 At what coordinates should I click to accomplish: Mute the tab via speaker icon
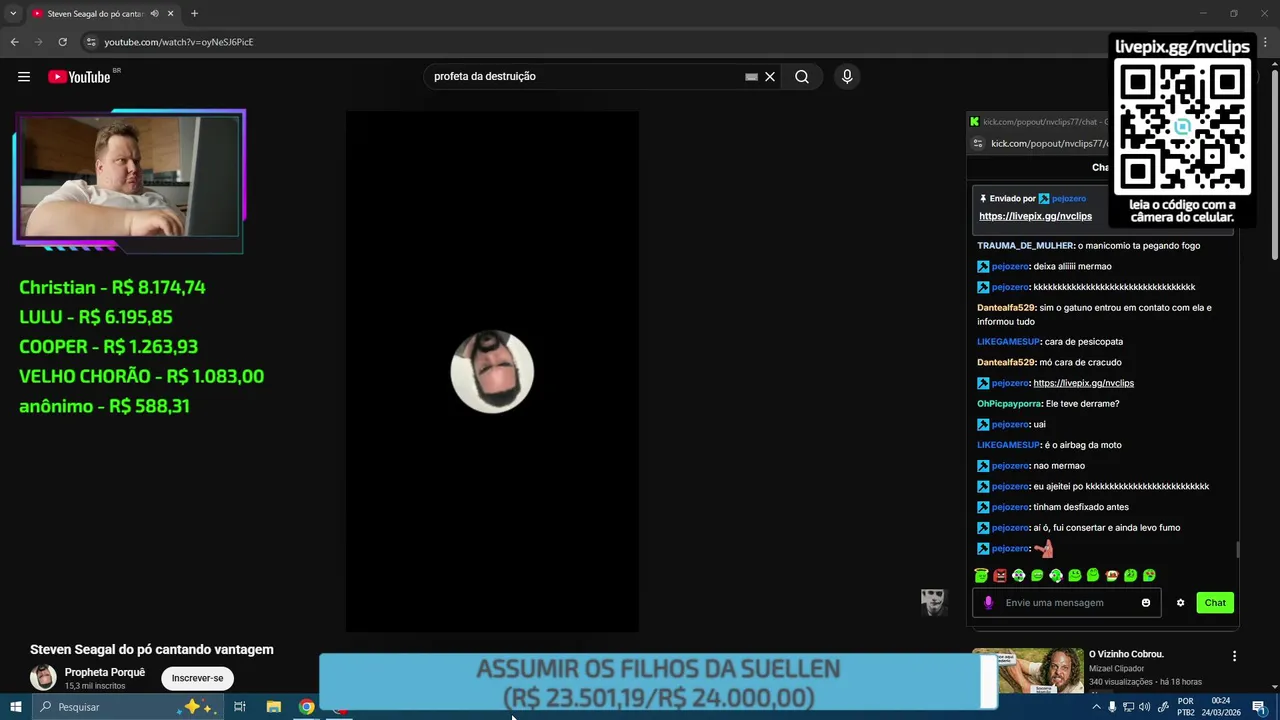pos(154,14)
